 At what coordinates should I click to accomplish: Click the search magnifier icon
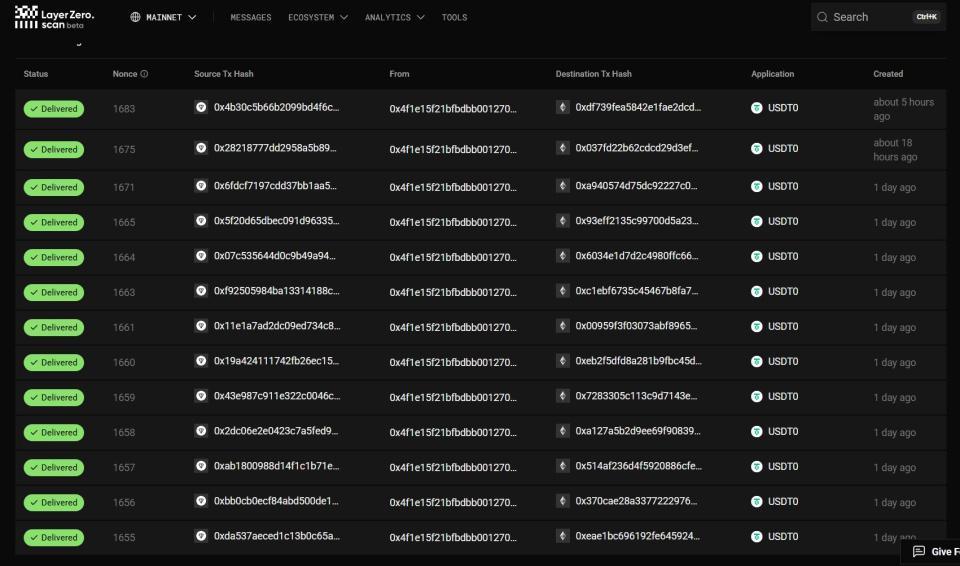coord(822,17)
